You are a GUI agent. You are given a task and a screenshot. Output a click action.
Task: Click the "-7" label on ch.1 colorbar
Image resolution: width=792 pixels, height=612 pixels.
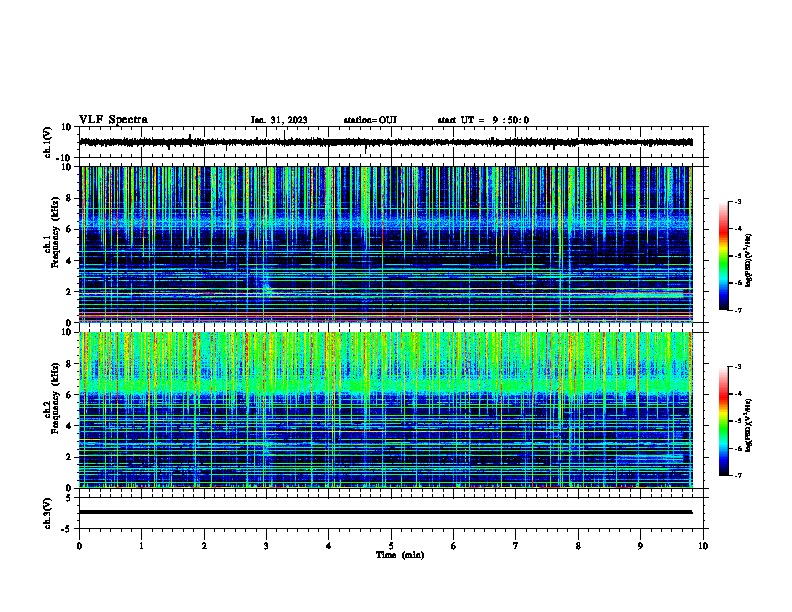click(x=737, y=310)
